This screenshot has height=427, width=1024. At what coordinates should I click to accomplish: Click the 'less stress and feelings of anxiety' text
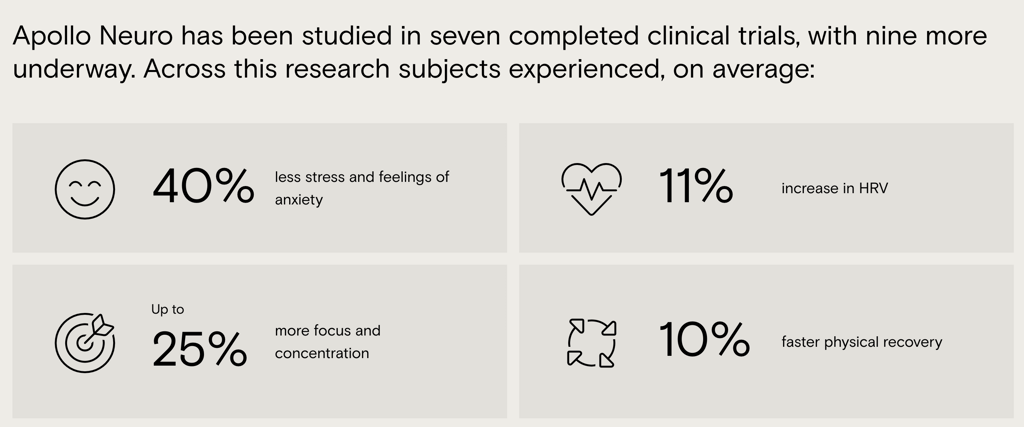click(362, 188)
